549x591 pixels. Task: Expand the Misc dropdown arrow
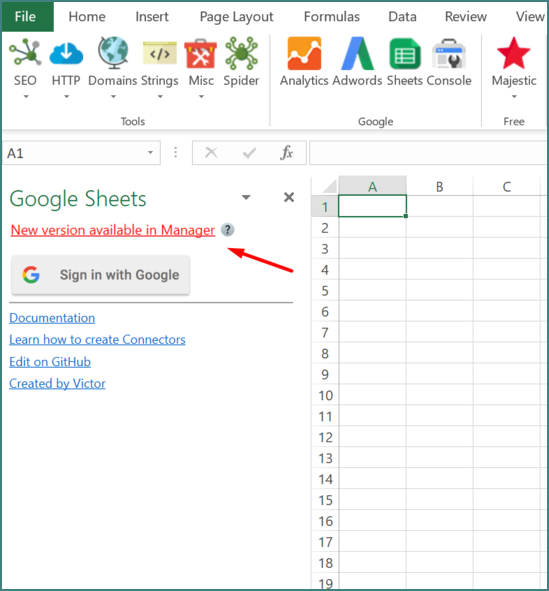coord(201,97)
